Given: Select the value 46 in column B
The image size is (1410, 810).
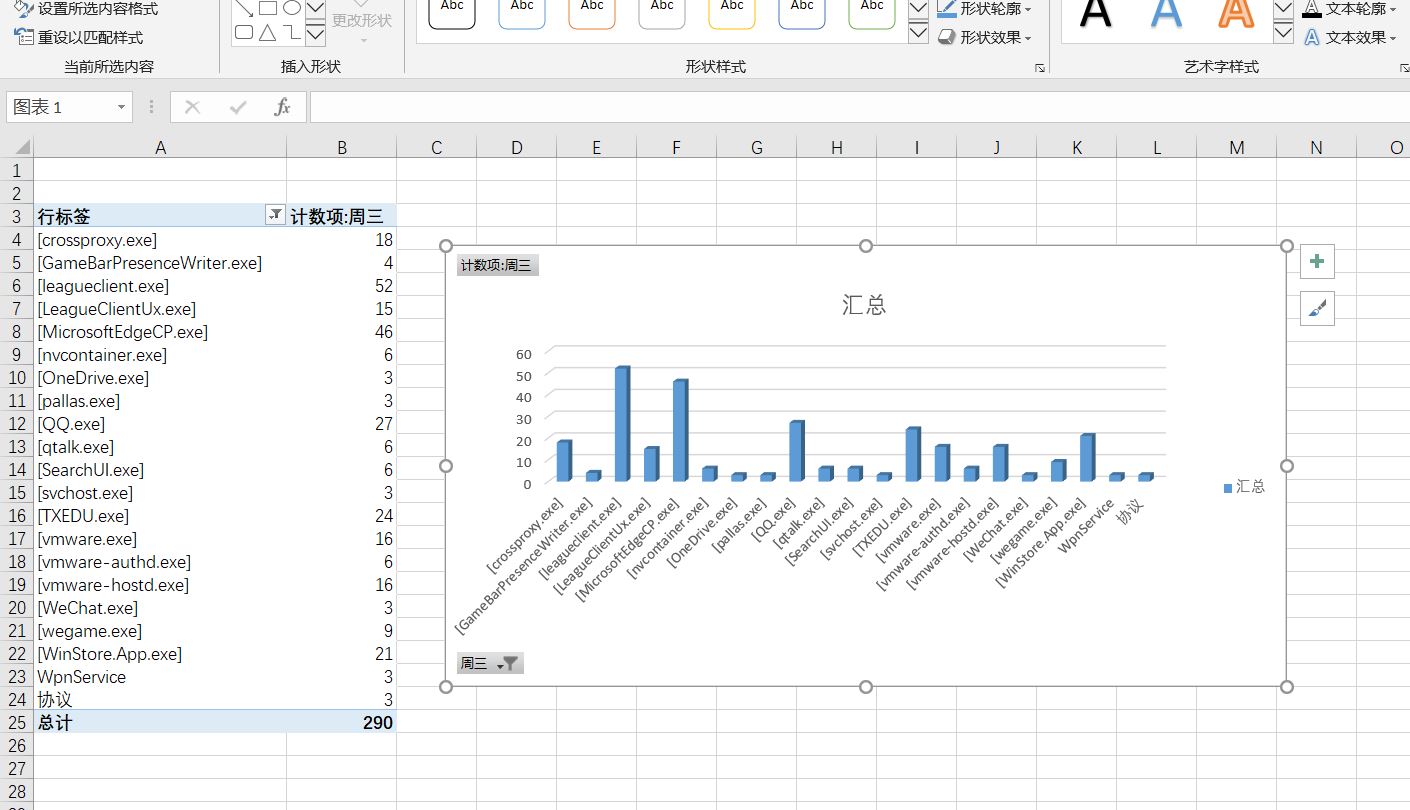Looking at the screenshot, I should pyautogui.click(x=341, y=332).
